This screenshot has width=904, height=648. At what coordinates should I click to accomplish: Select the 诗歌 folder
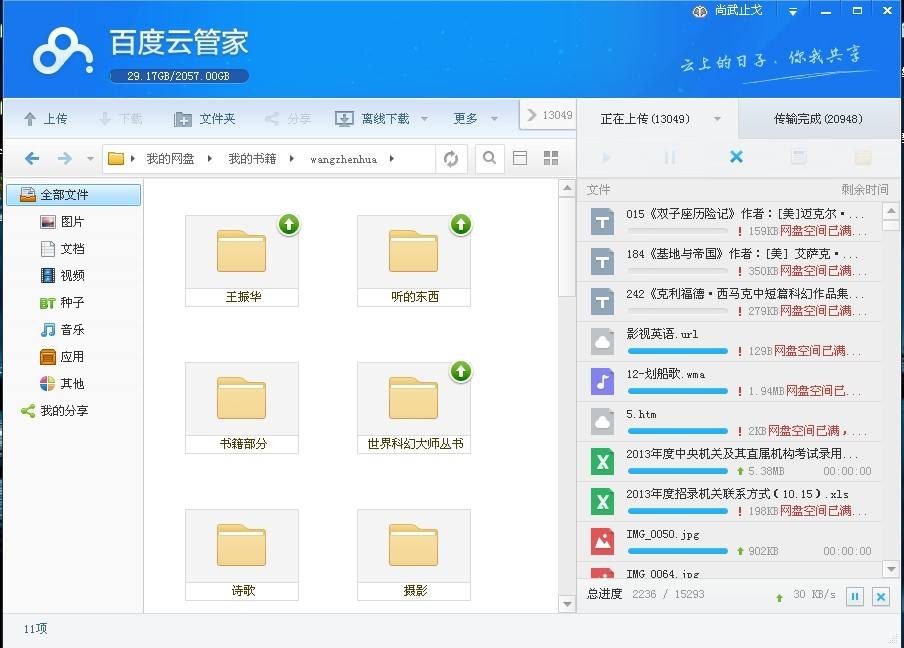point(242,555)
